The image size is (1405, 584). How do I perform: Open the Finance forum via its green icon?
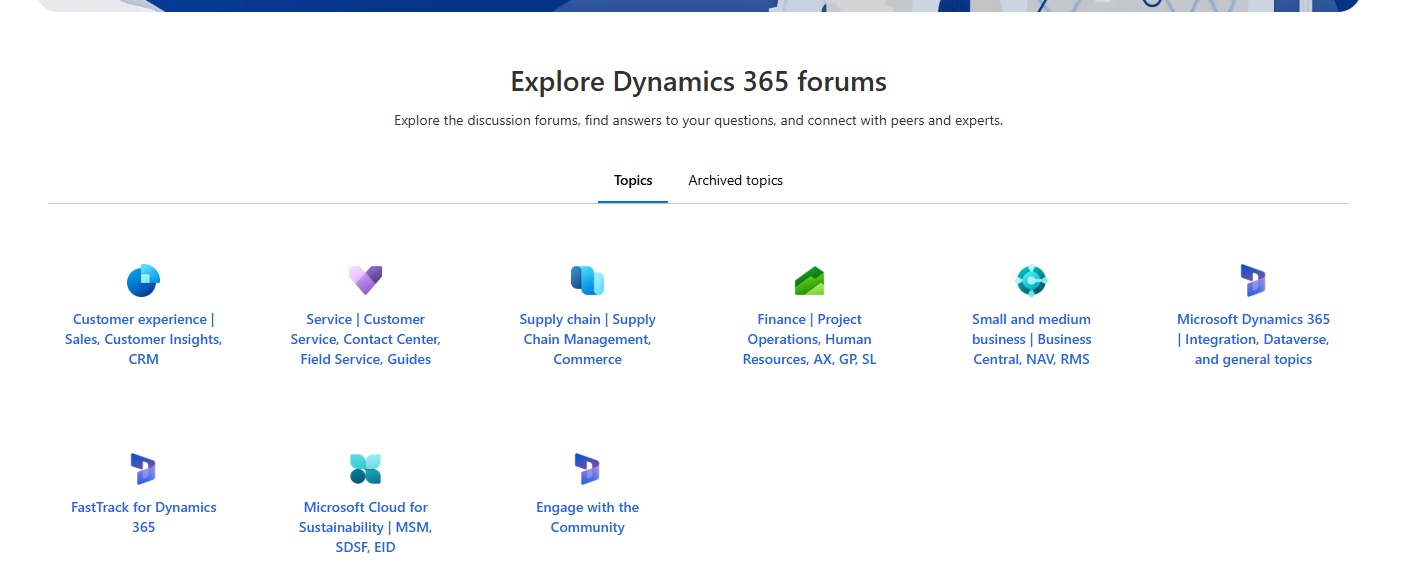(810, 281)
